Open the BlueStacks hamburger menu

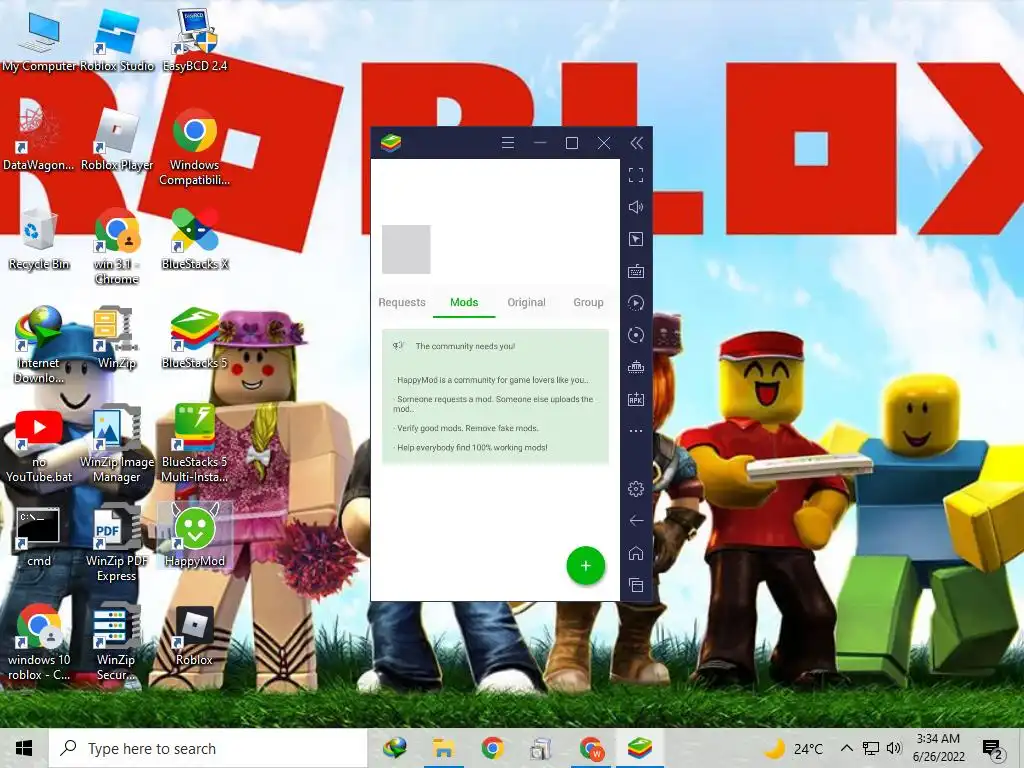pyautogui.click(x=507, y=142)
